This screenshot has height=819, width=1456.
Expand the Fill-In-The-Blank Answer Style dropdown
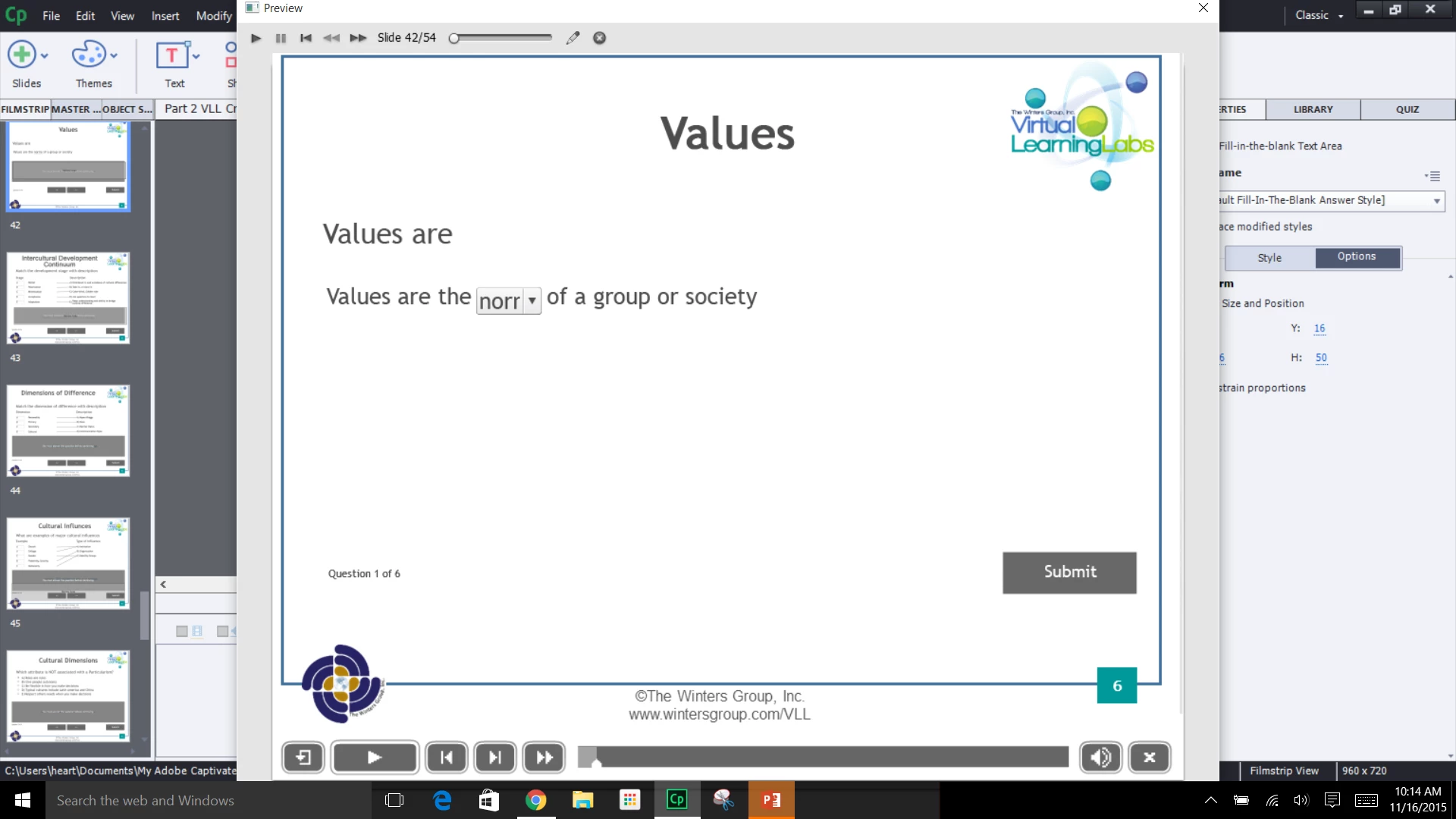(1436, 201)
